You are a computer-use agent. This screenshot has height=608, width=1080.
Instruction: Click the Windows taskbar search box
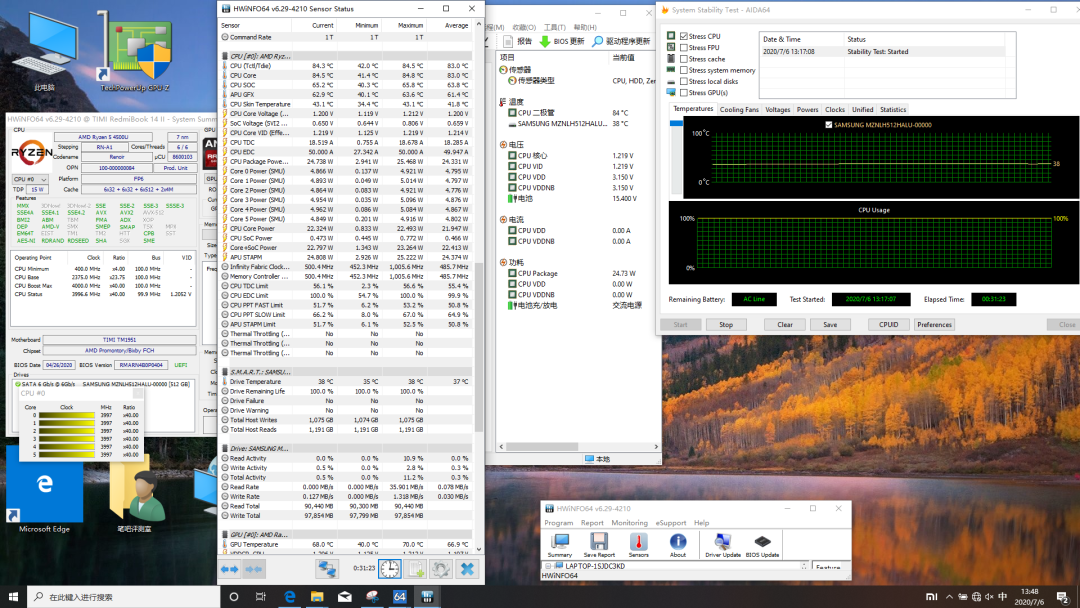pos(124,596)
